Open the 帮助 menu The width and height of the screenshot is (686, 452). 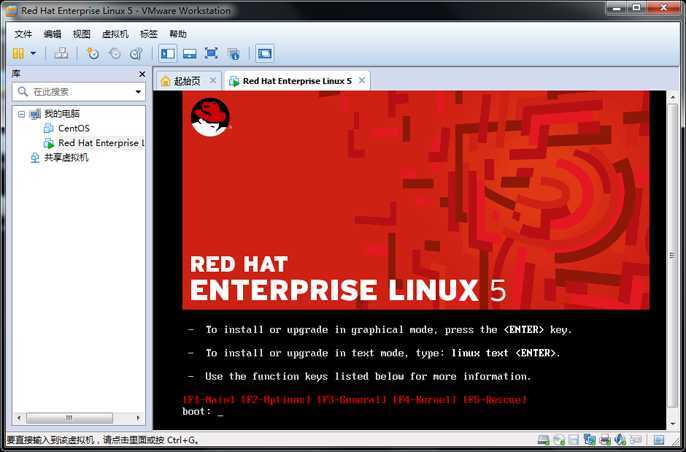(x=178, y=34)
